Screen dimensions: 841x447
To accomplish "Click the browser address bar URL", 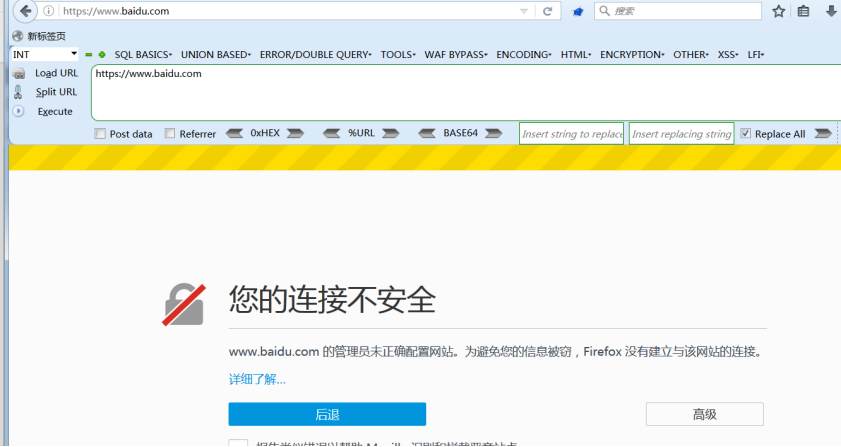I will (x=116, y=11).
